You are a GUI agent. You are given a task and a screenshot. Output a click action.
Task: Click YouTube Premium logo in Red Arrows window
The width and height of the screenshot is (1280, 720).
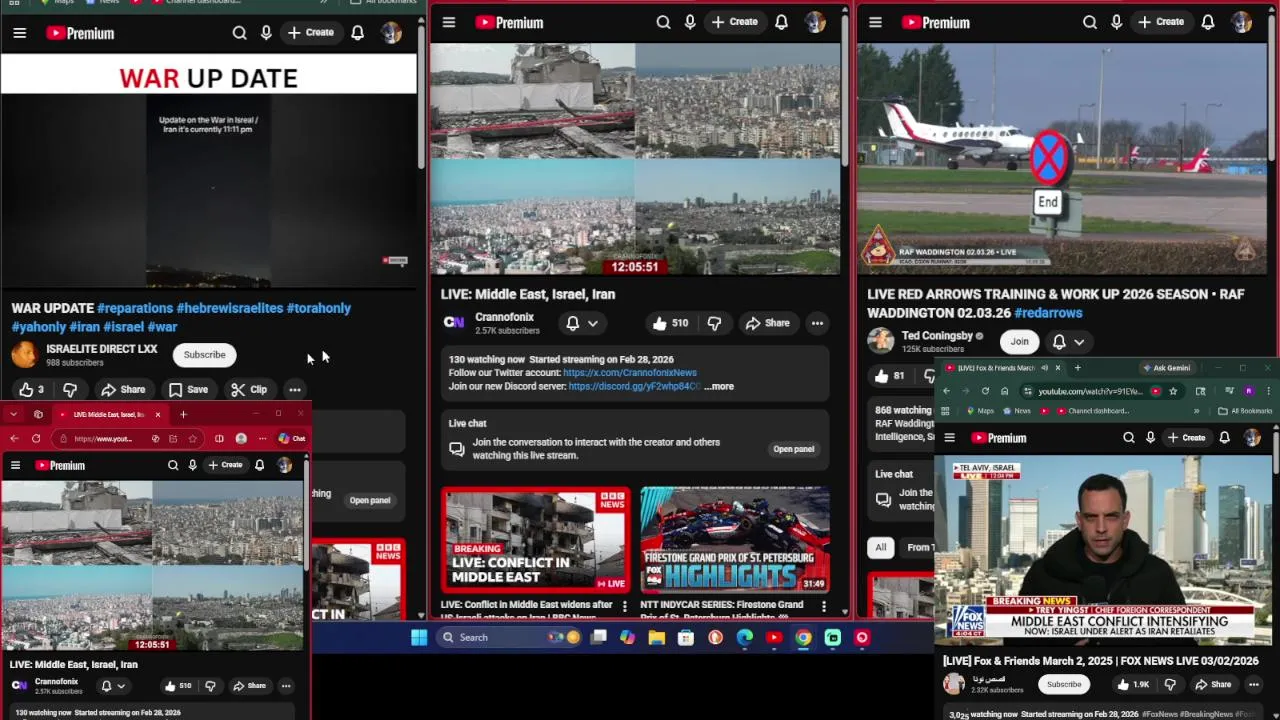(x=935, y=22)
